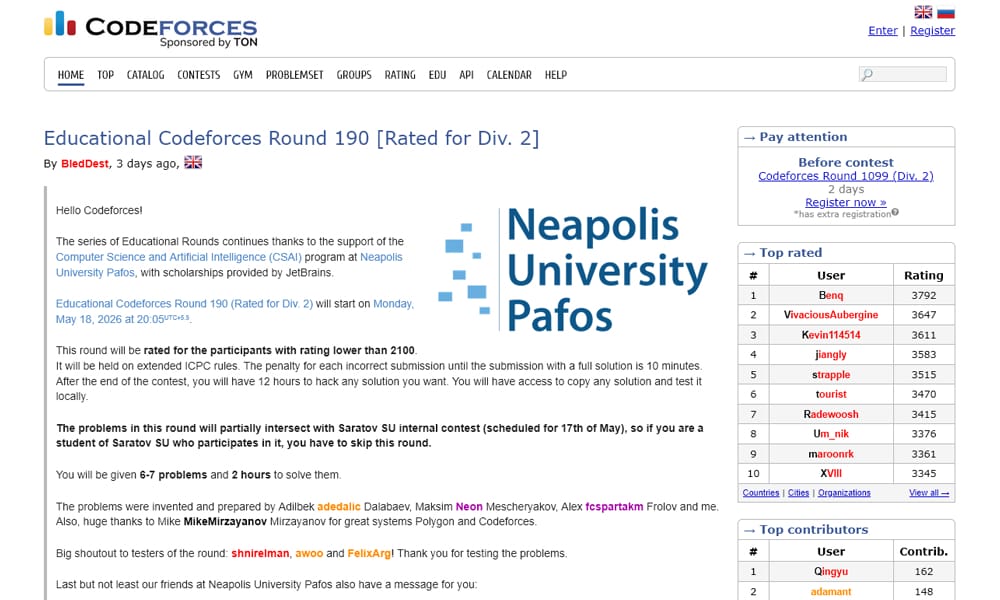Open XVIII's profile in Top rated

(831, 473)
